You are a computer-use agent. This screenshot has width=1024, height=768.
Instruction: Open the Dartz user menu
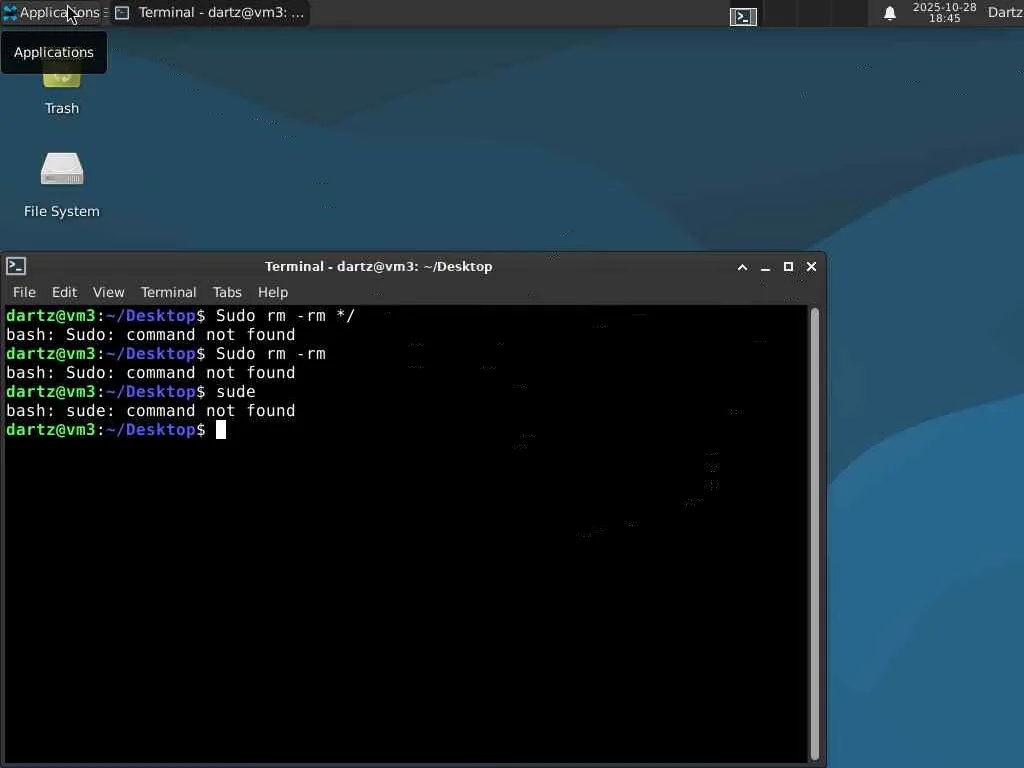[1005, 12]
